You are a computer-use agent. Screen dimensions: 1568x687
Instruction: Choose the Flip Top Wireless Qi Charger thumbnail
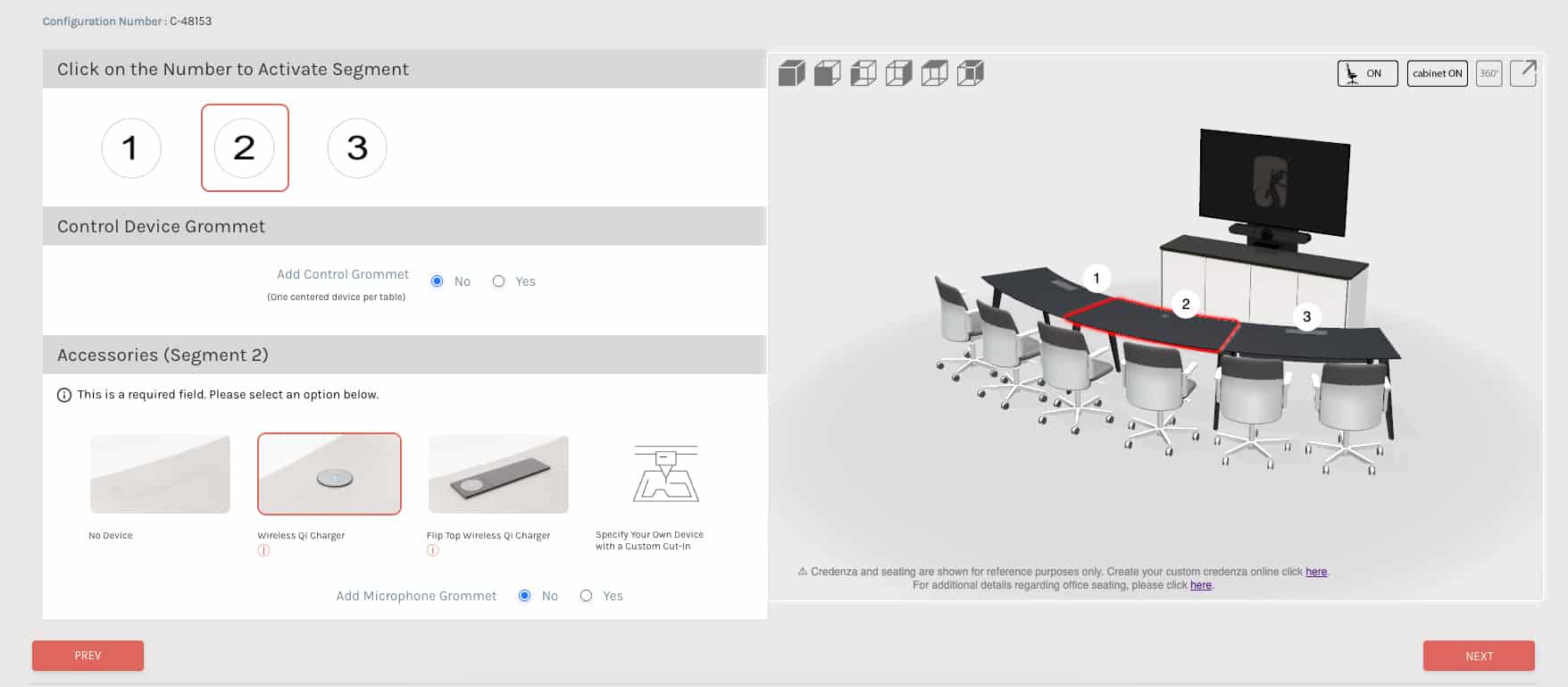[498, 474]
